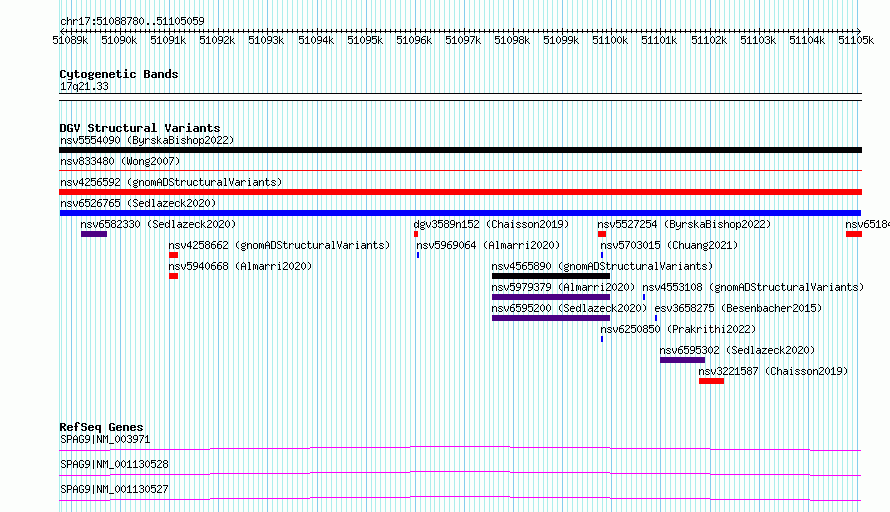Click the nsv3221587 red variant bar
The image size is (890, 512).
(711, 381)
